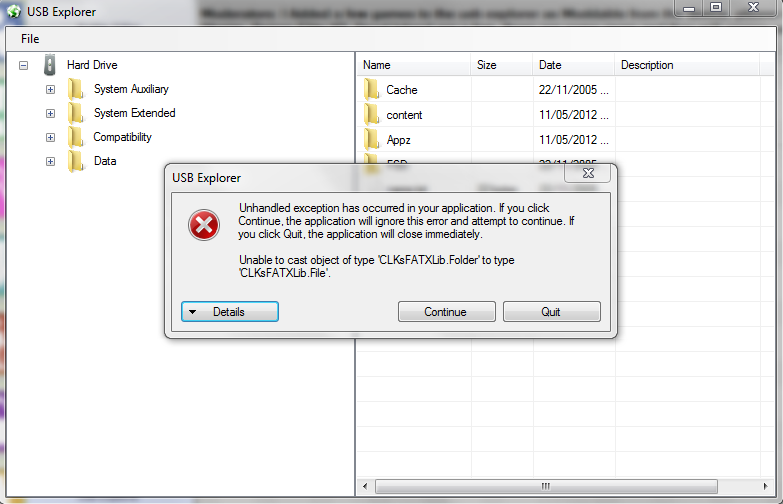Click Quit to close the application
The height and width of the screenshot is (504, 783).
click(551, 312)
